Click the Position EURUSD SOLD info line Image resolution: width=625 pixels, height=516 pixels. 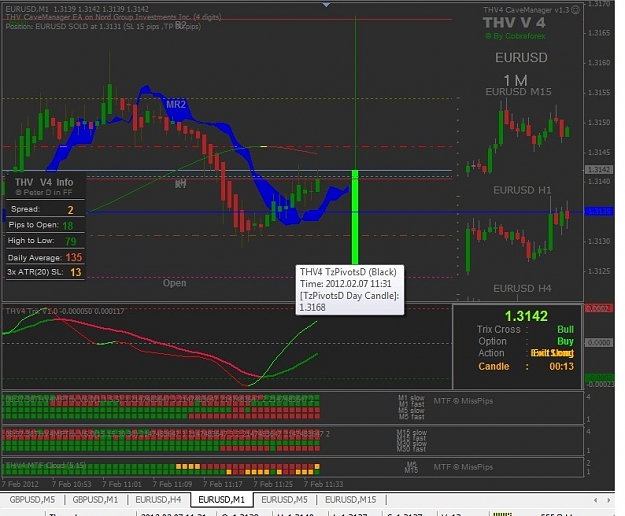point(103,27)
